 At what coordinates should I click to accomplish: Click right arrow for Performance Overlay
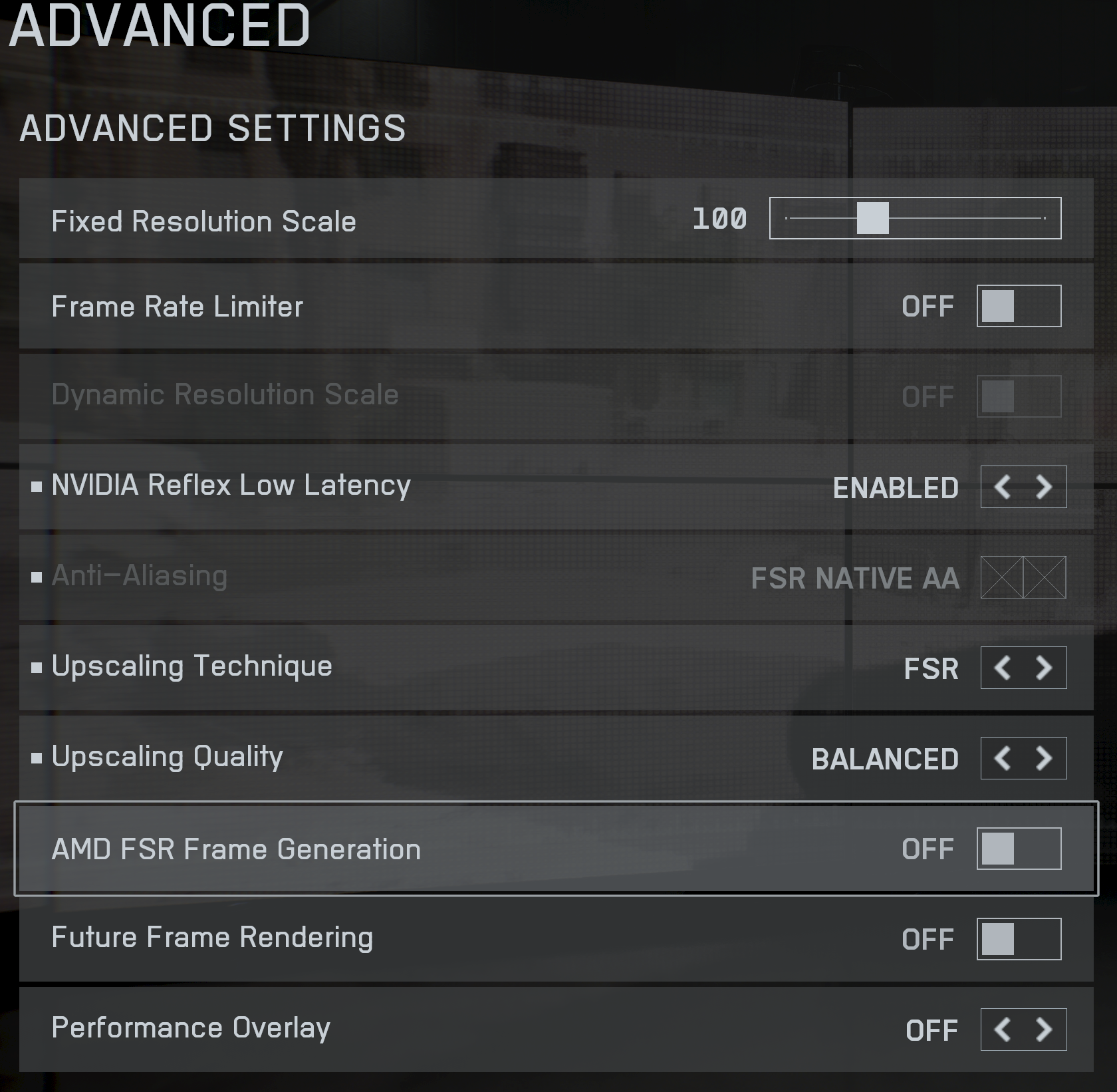[1045, 1029]
